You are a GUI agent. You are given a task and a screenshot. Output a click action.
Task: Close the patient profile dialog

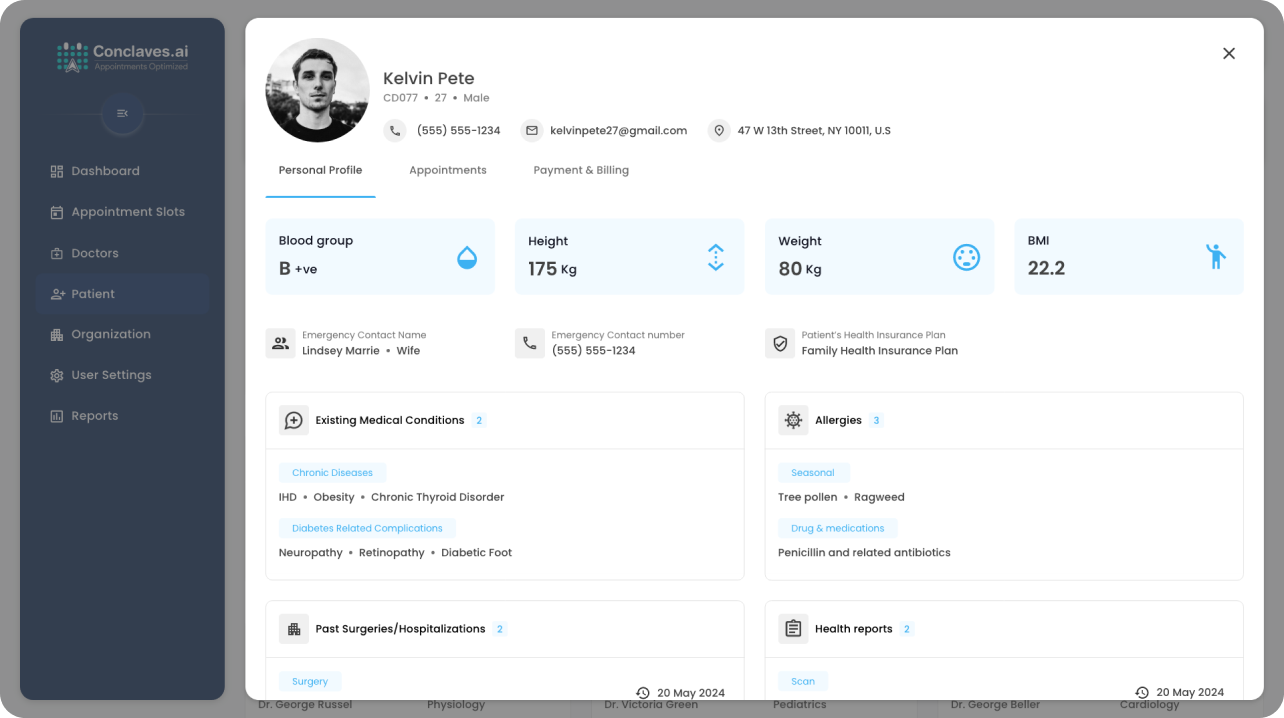[x=1229, y=54]
